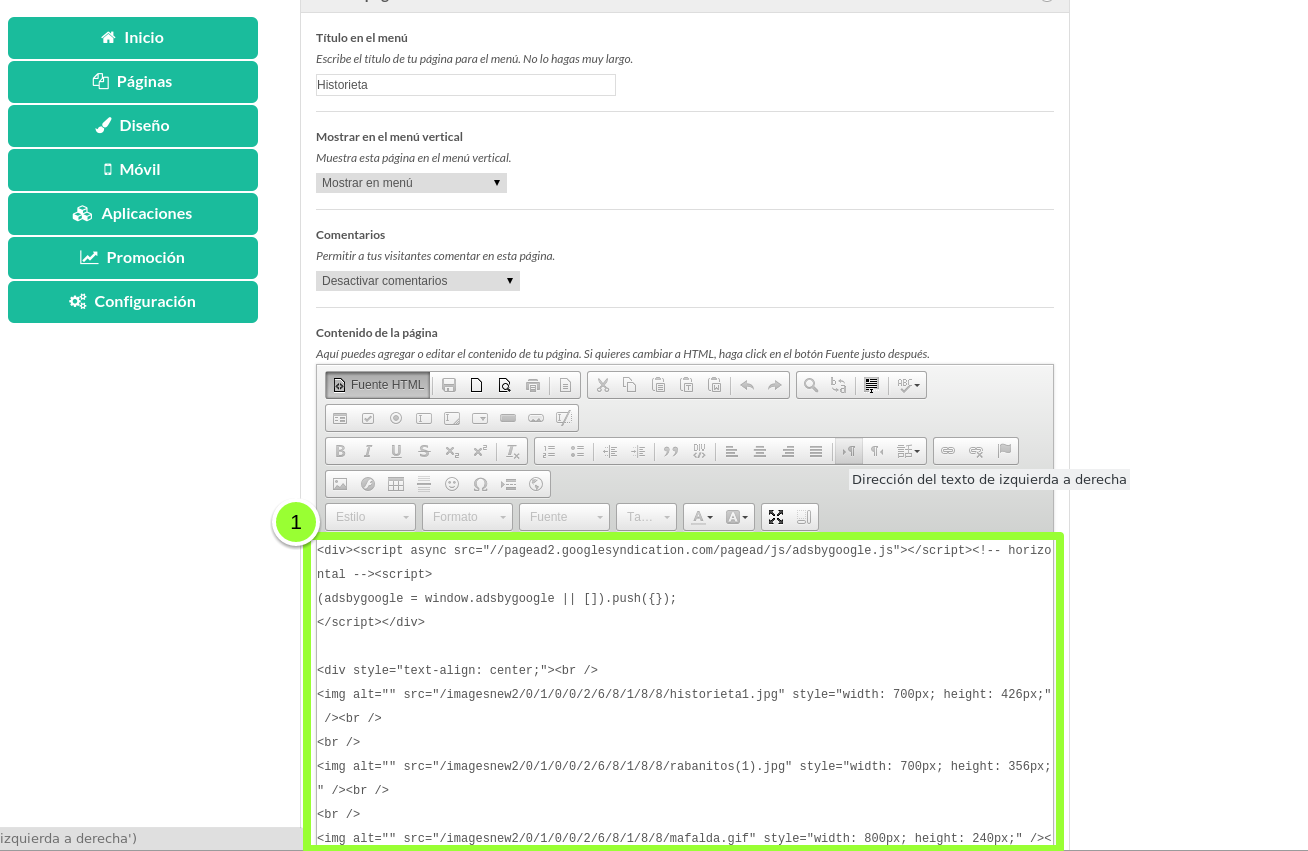1308x851 pixels.
Task: Open the Find magnifier icon
Action: (x=811, y=385)
